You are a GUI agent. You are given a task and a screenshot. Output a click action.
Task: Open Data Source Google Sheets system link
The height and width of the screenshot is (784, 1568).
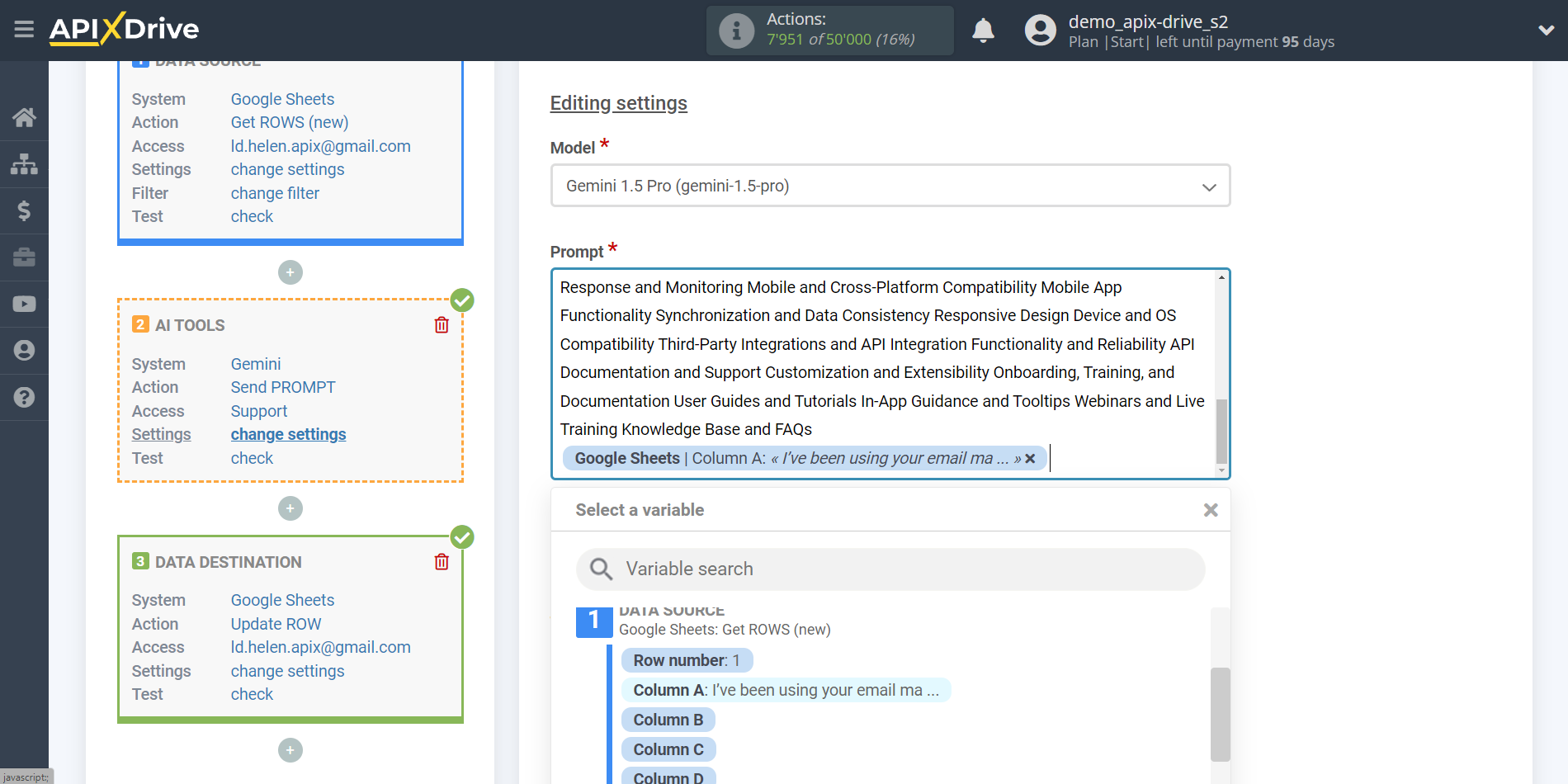(282, 99)
